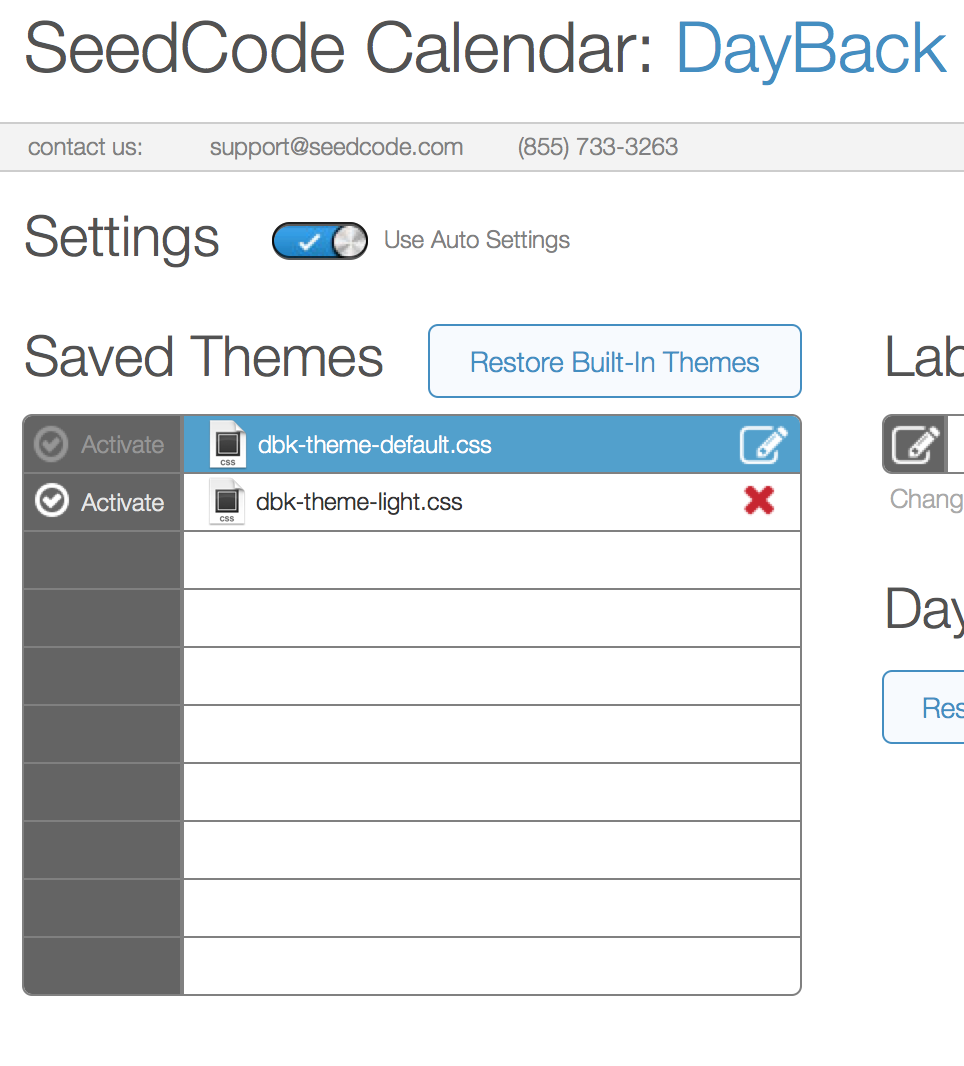
Task: Click the (855) 733-3263 phone number
Action: (x=598, y=147)
